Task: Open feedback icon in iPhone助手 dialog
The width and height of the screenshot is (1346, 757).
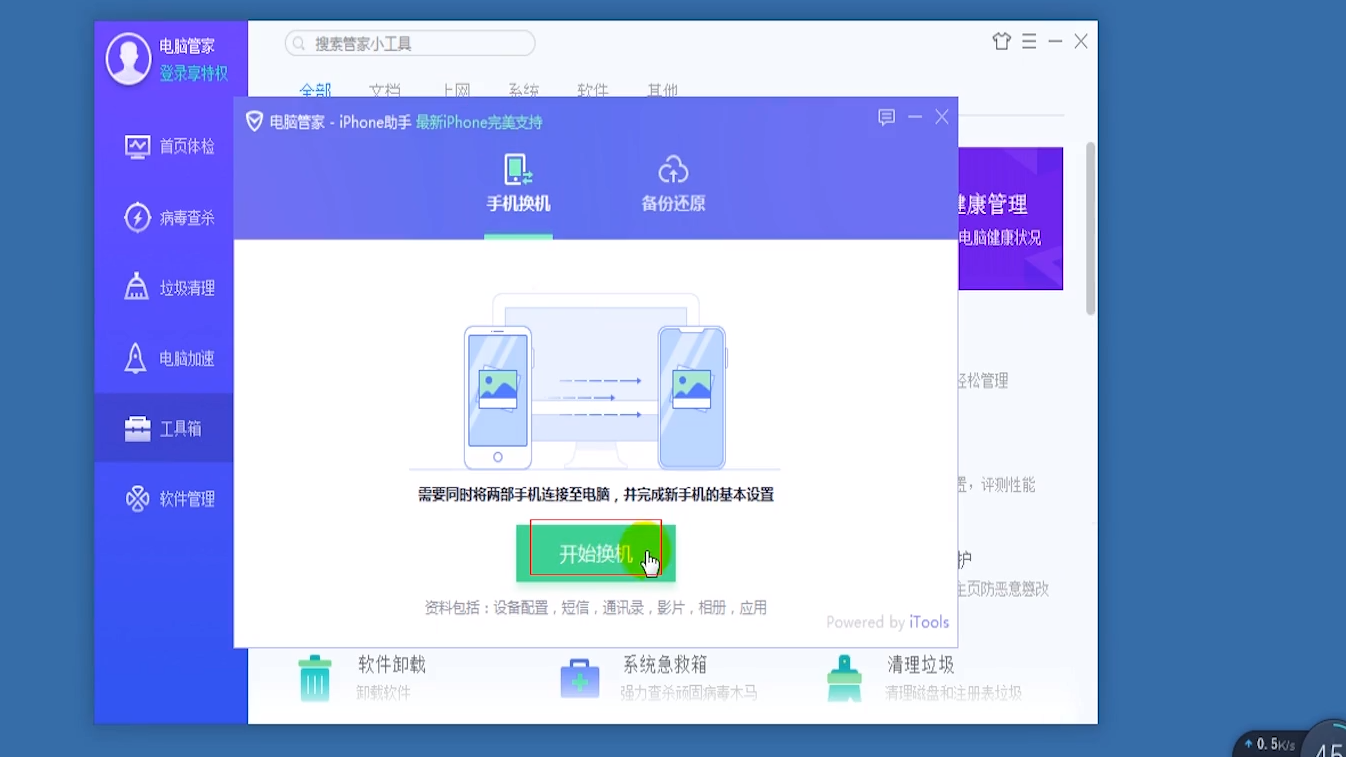Action: click(886, 117)
